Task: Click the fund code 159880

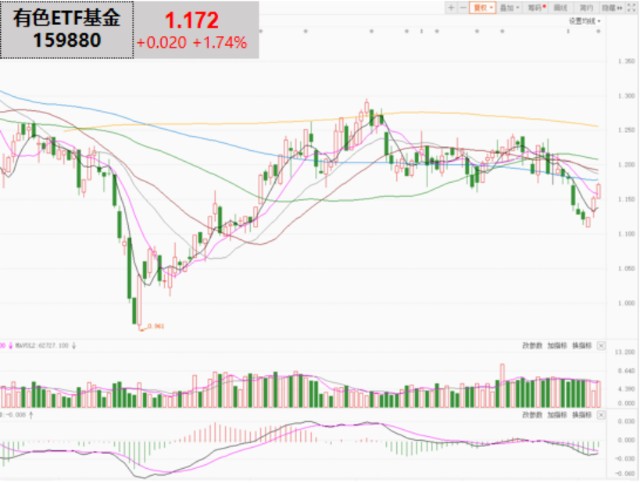Action: 67,40
